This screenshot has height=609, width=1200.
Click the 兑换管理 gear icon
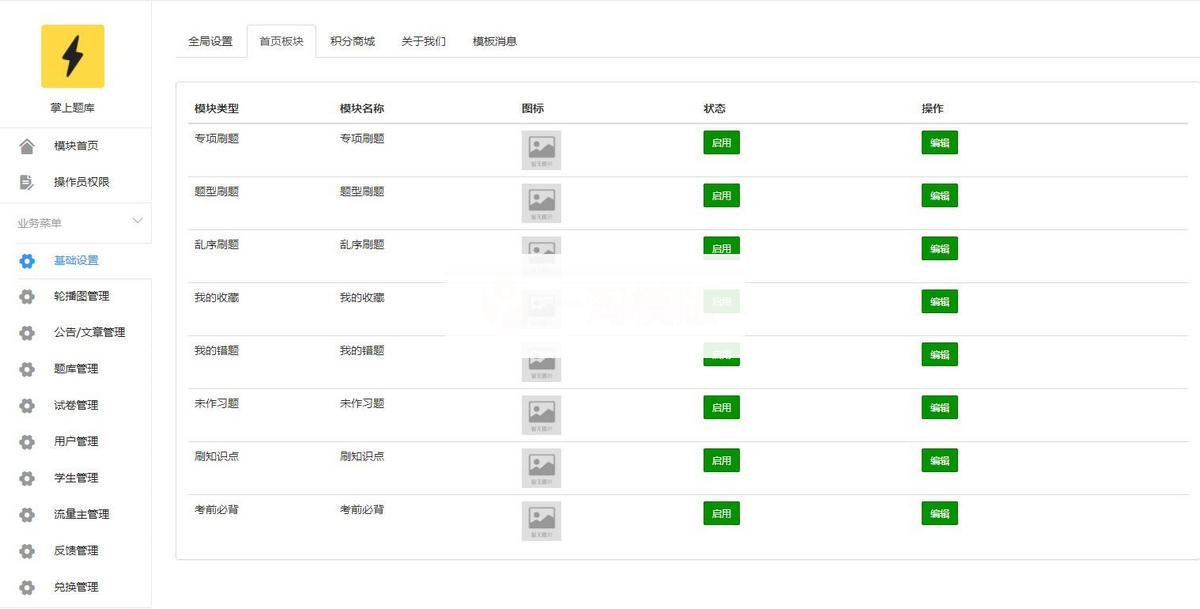tap(27, 587)
